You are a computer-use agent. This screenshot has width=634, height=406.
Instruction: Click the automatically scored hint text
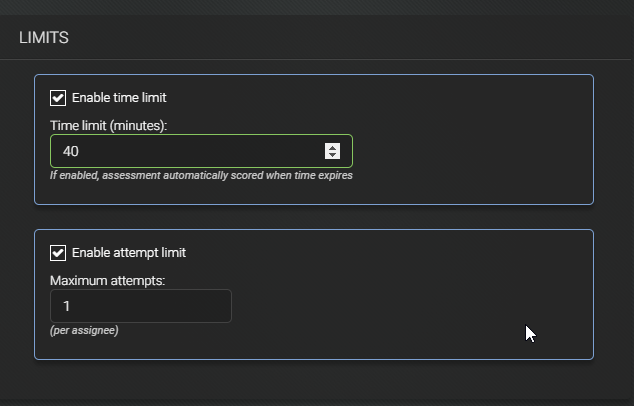tap(201, 176)
